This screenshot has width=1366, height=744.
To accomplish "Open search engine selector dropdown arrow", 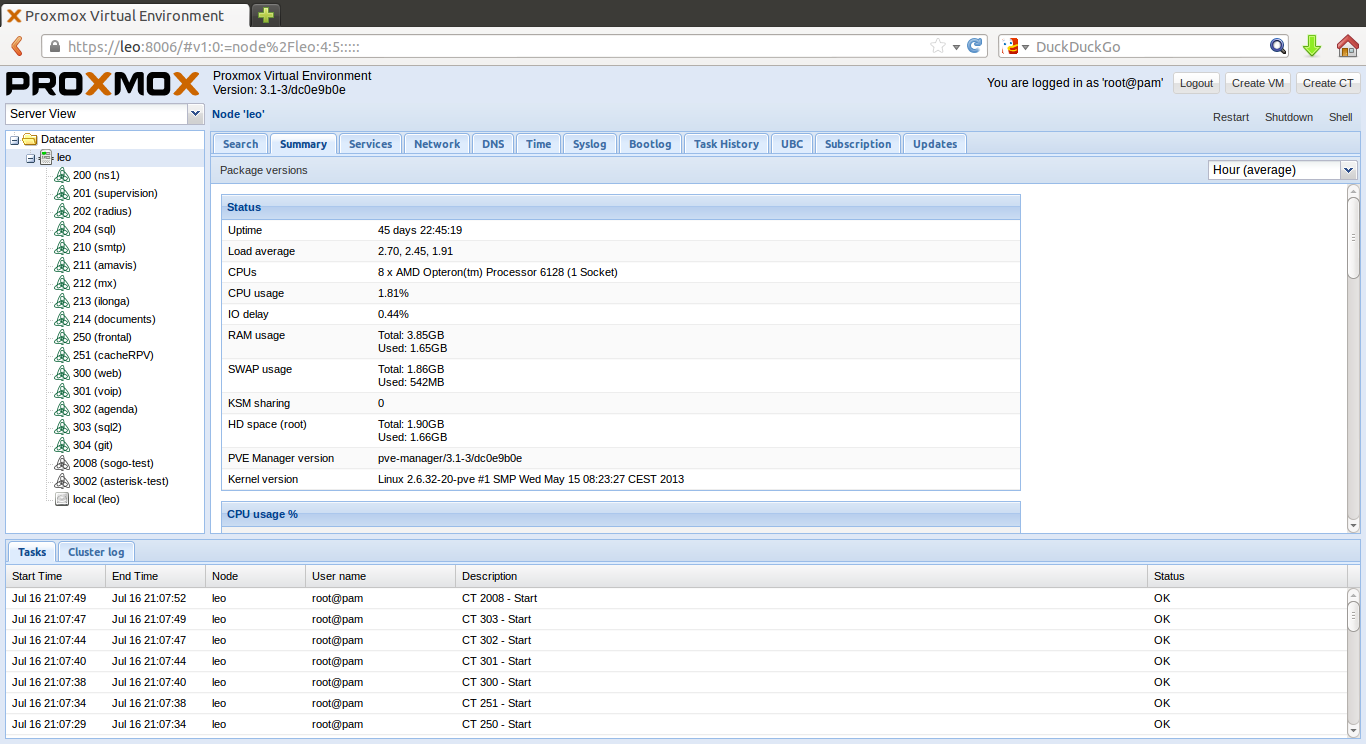I will pos(1025,46).
